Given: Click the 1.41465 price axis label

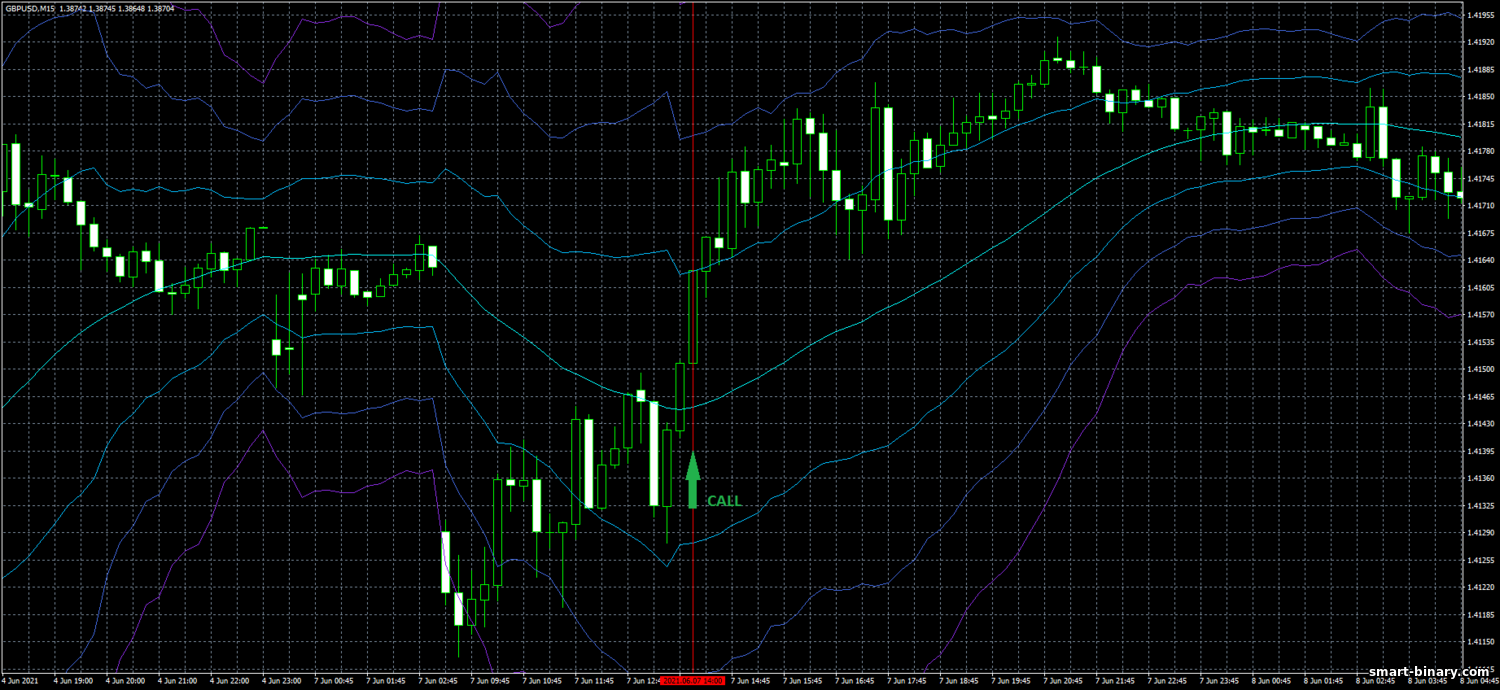Looking at the screenshot, I should [1479, 397].
